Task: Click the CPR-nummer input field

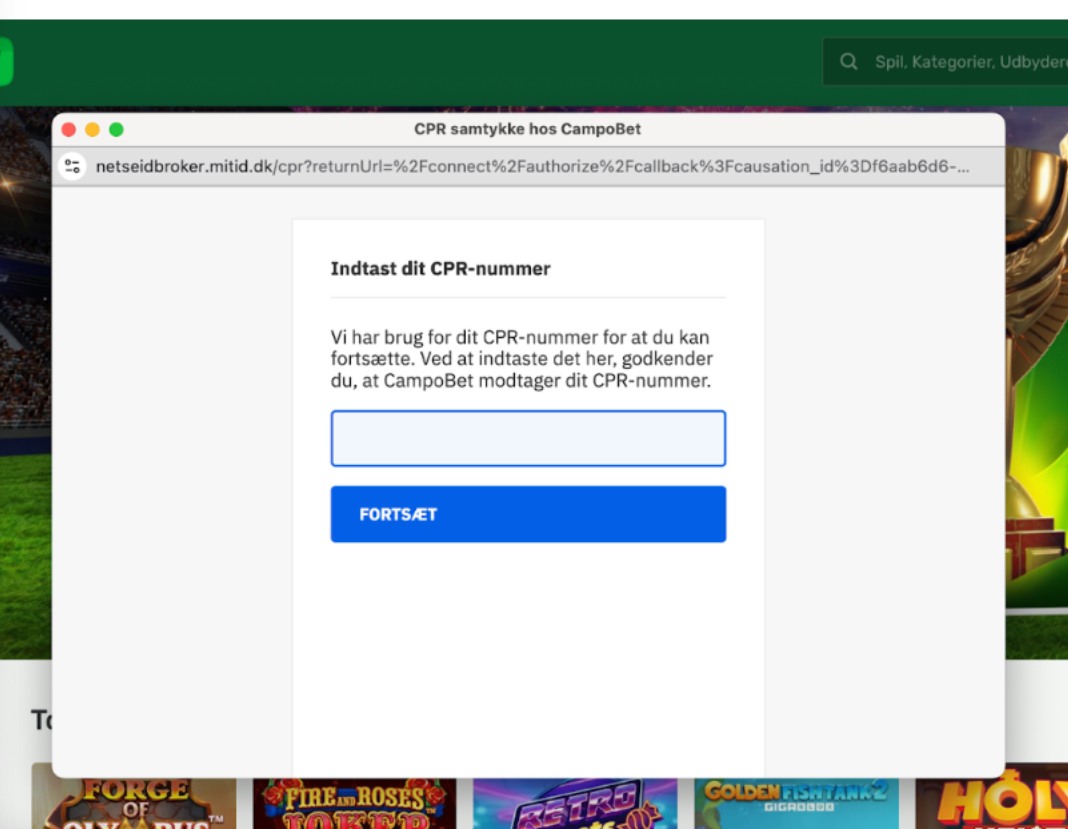Action: pos(528,438)
